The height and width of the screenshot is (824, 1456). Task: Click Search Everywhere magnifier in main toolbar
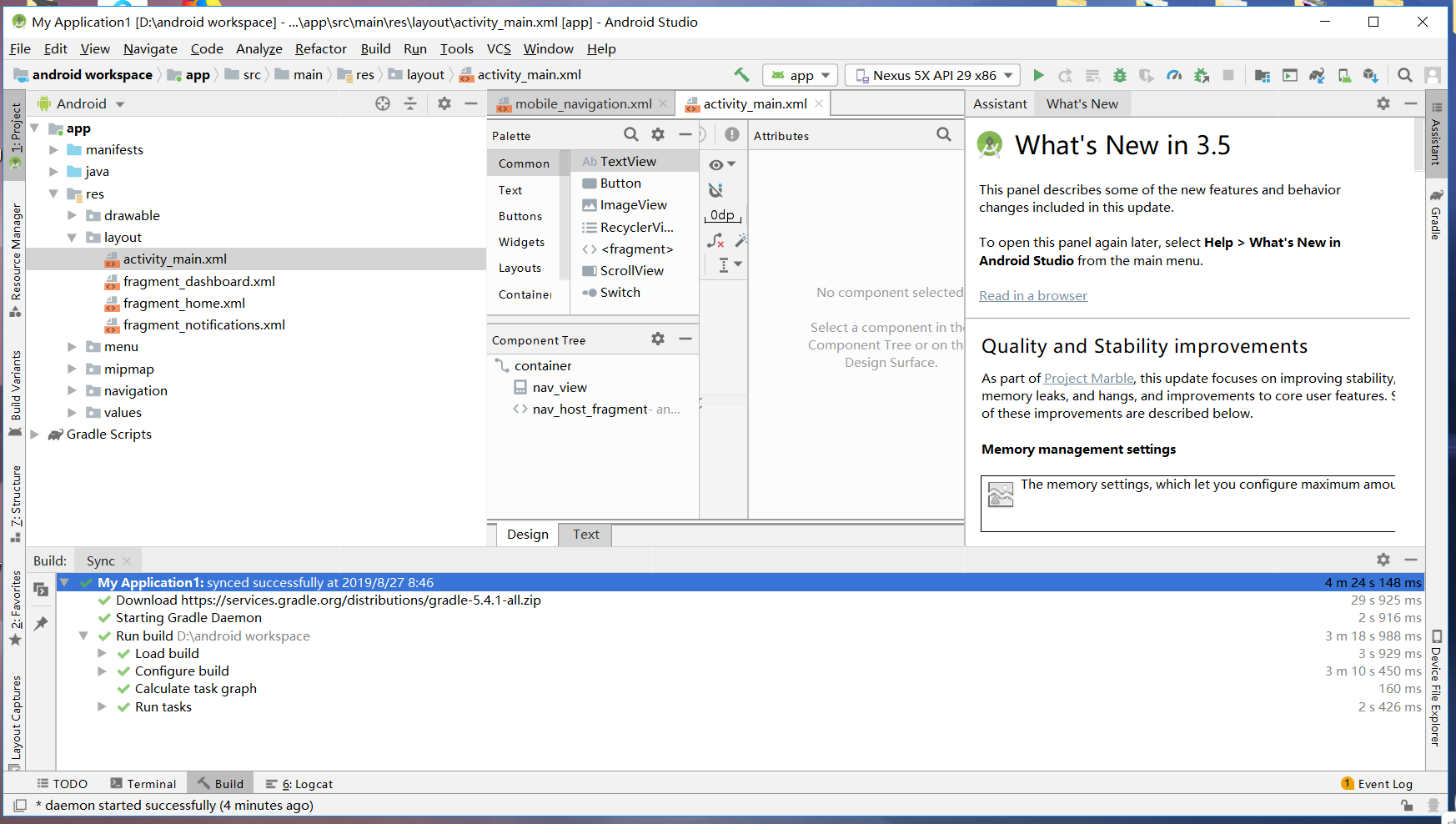coord(1405,75)
